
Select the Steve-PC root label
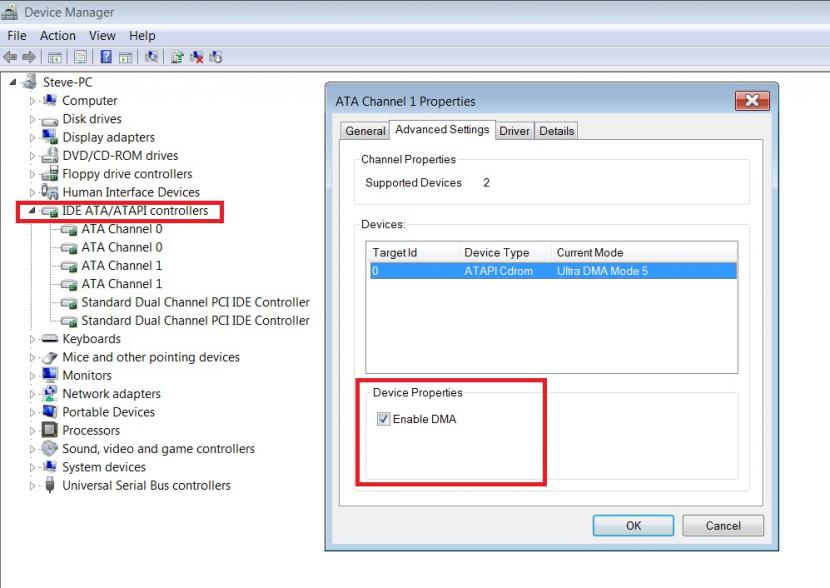[x=68, y=82]
